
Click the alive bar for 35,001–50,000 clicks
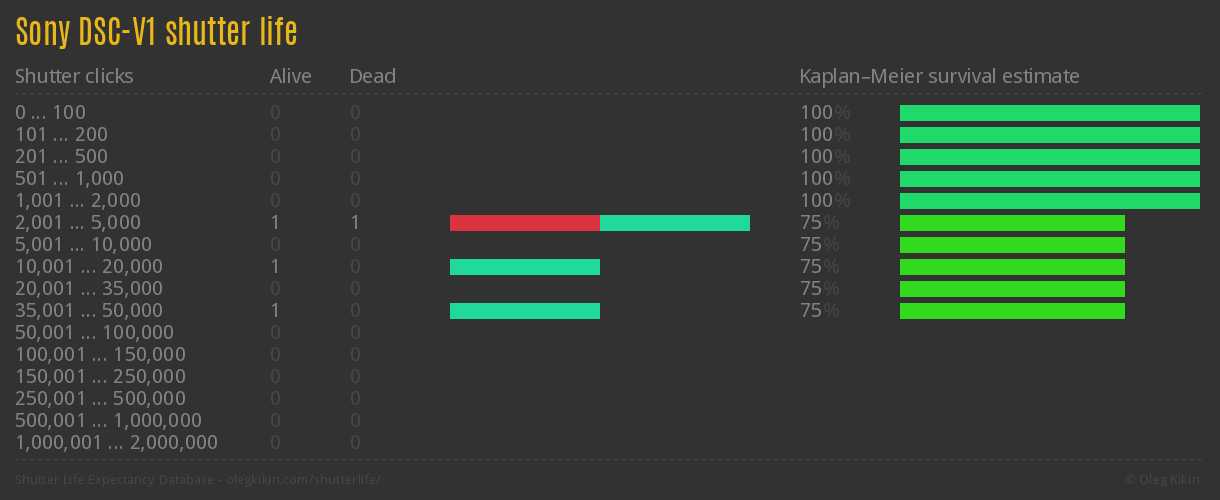point(524,311)
